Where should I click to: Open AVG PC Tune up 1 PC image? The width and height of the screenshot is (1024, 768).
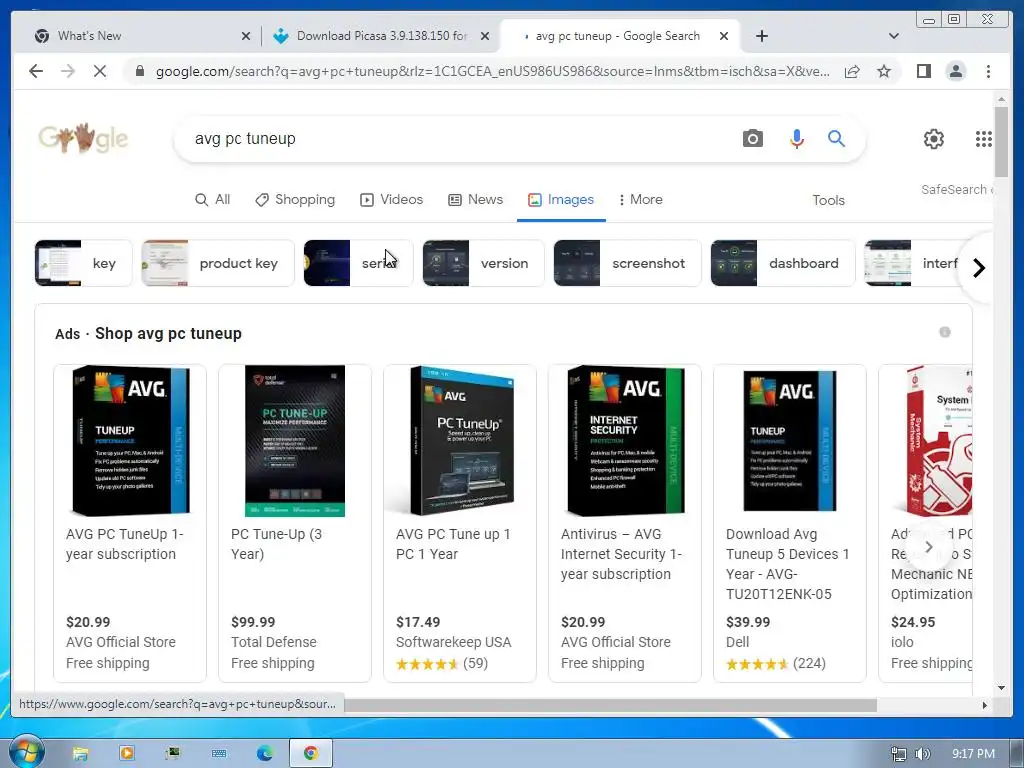pyautogui.click(x=460, y=441)
